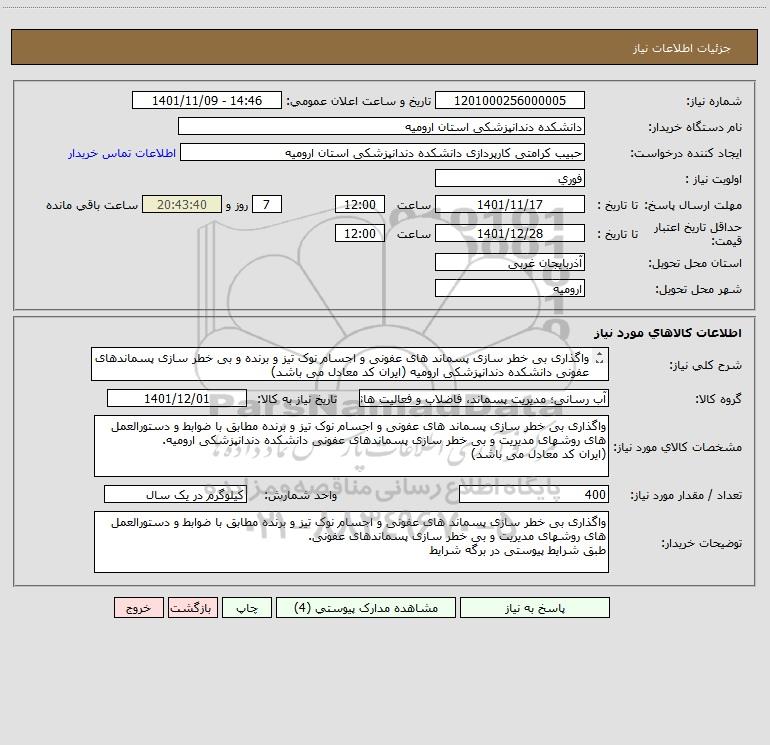
Task: Click the تعداد / مقدار مورد نیاز label
Action: coord(686,496)
